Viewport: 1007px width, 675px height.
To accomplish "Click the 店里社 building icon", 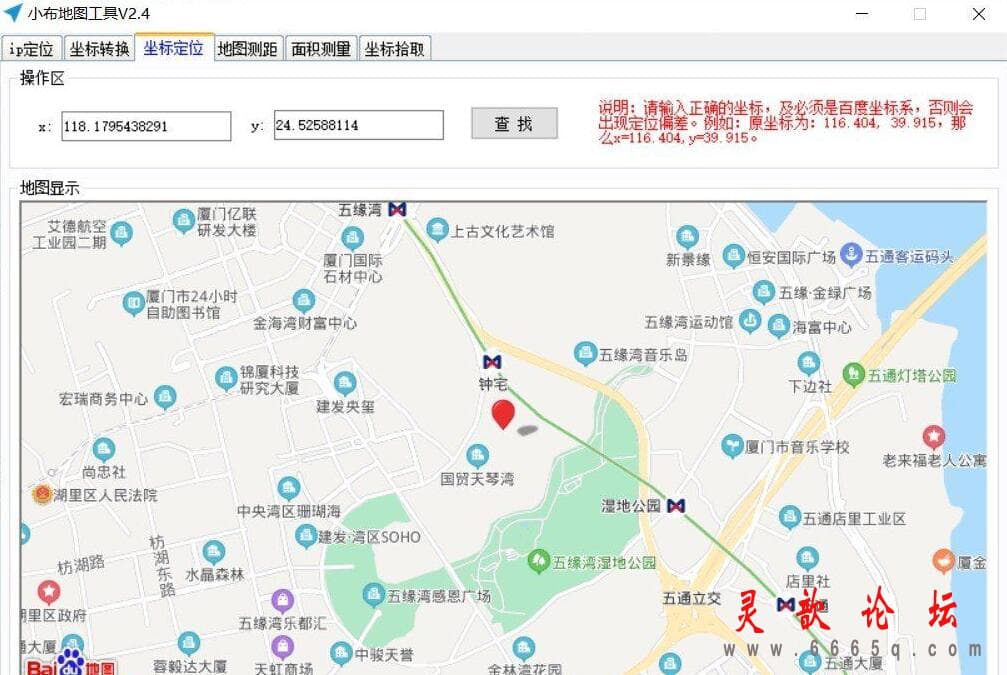I will [x=807, y=558].
